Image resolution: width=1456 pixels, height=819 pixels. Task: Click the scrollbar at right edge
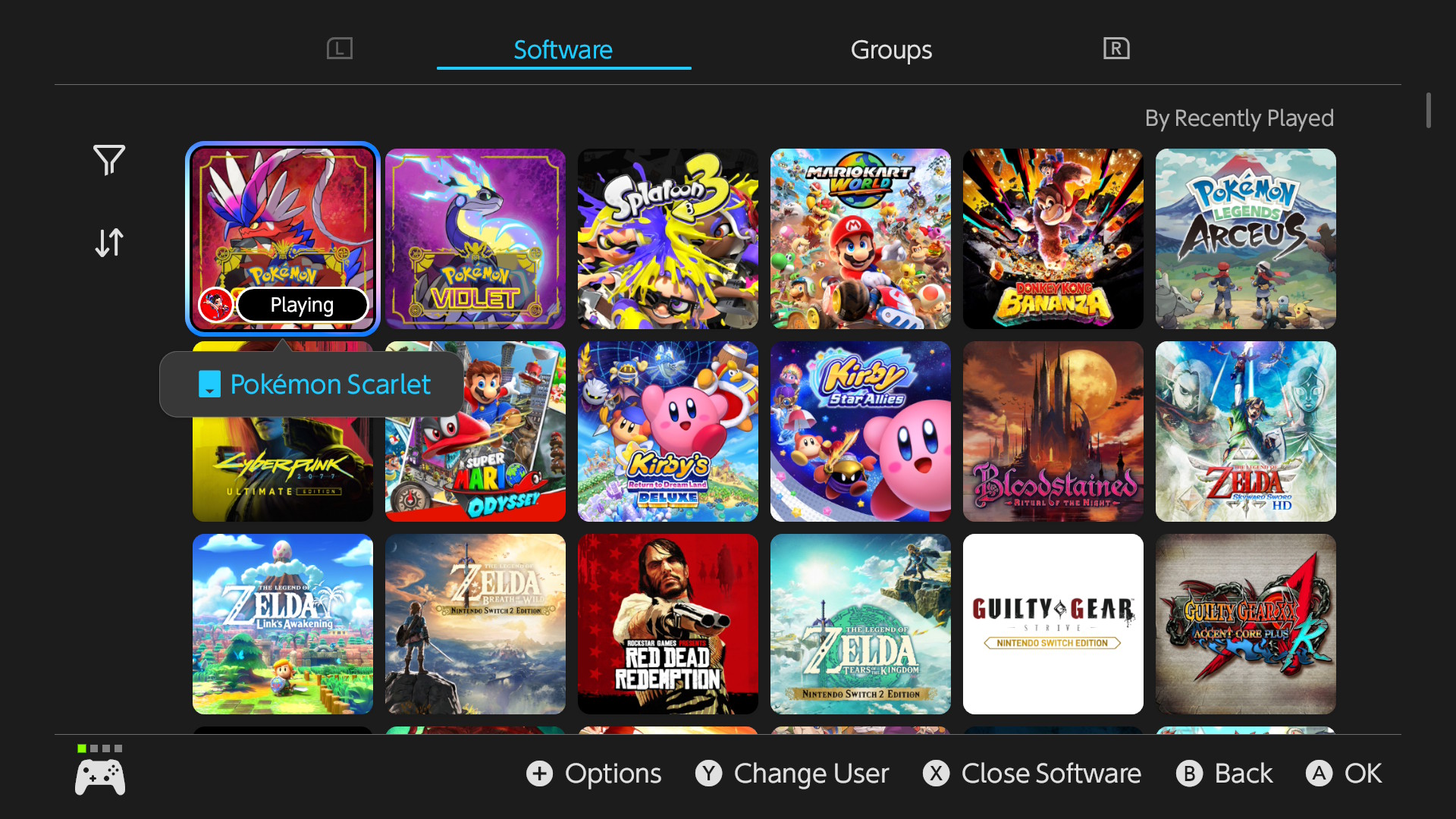point(1429,111)
